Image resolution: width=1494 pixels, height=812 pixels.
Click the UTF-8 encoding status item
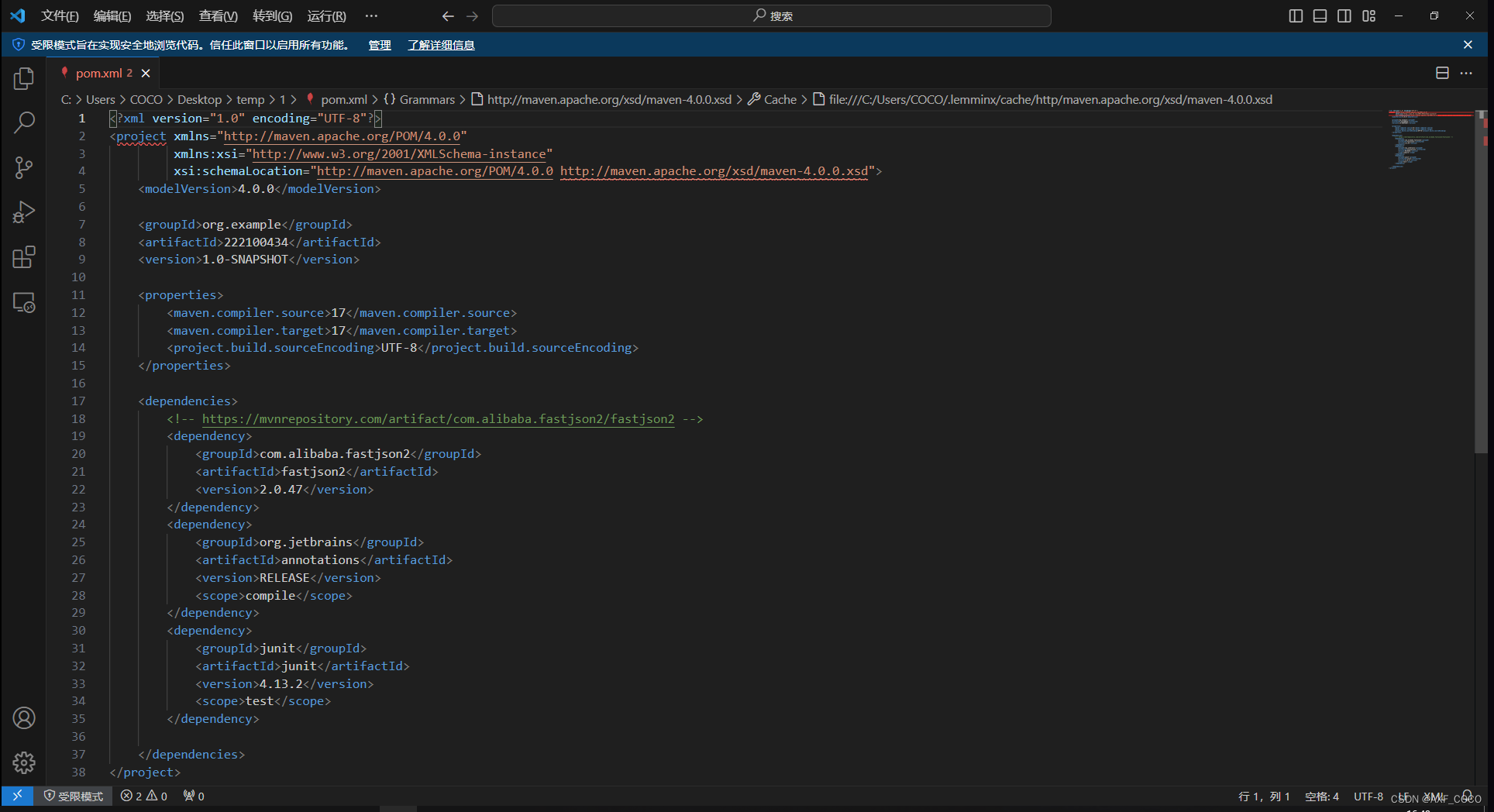1368,796
